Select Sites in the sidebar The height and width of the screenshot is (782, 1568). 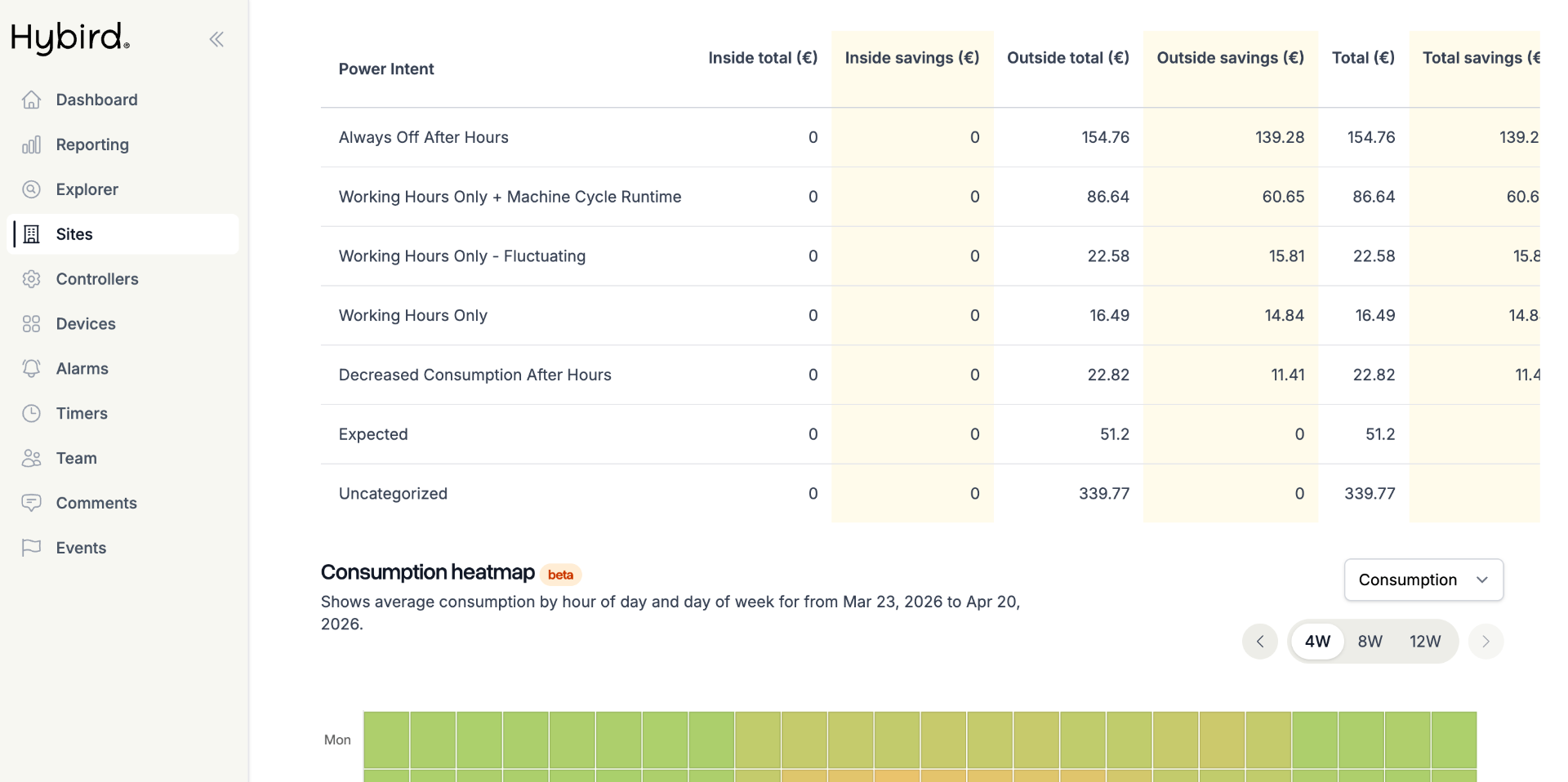click(x=122, y=234)
